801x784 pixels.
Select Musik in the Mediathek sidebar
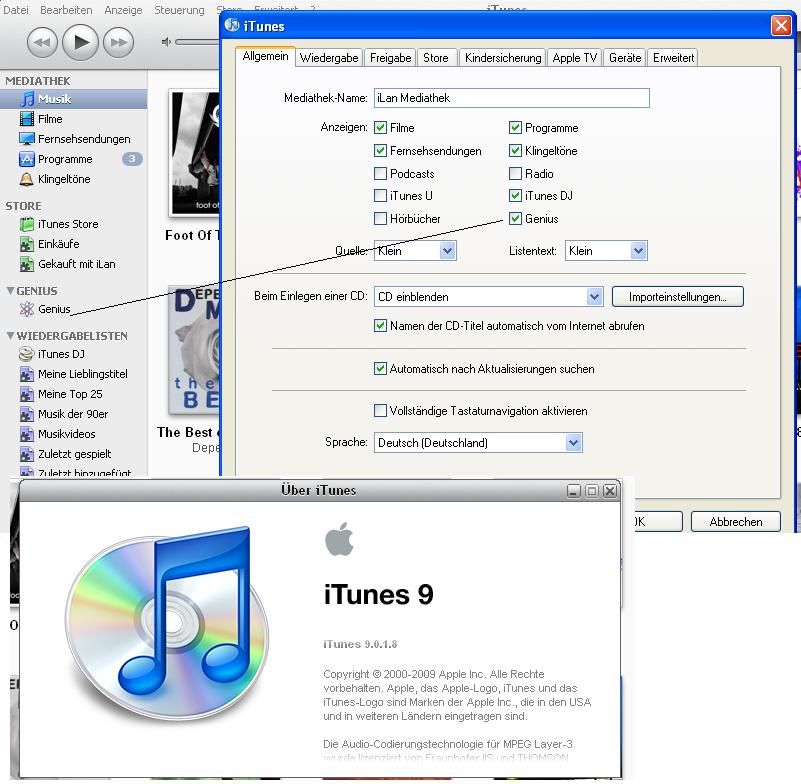74,99
